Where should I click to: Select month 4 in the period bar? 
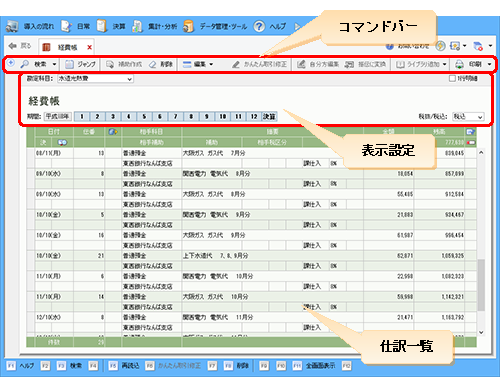128,116
